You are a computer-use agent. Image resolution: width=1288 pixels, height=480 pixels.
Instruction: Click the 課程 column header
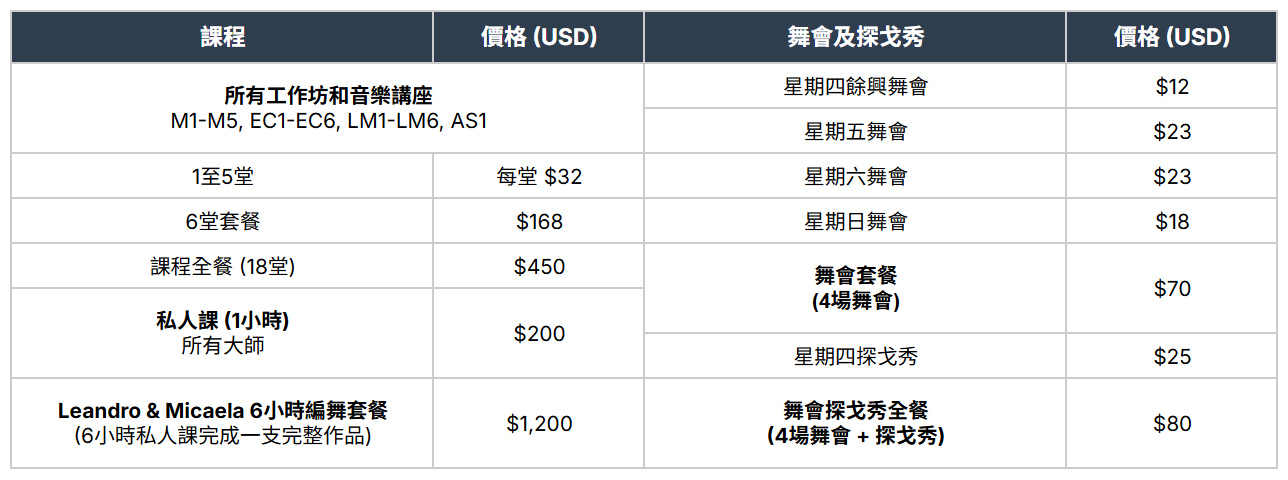[x=222, y=38]
